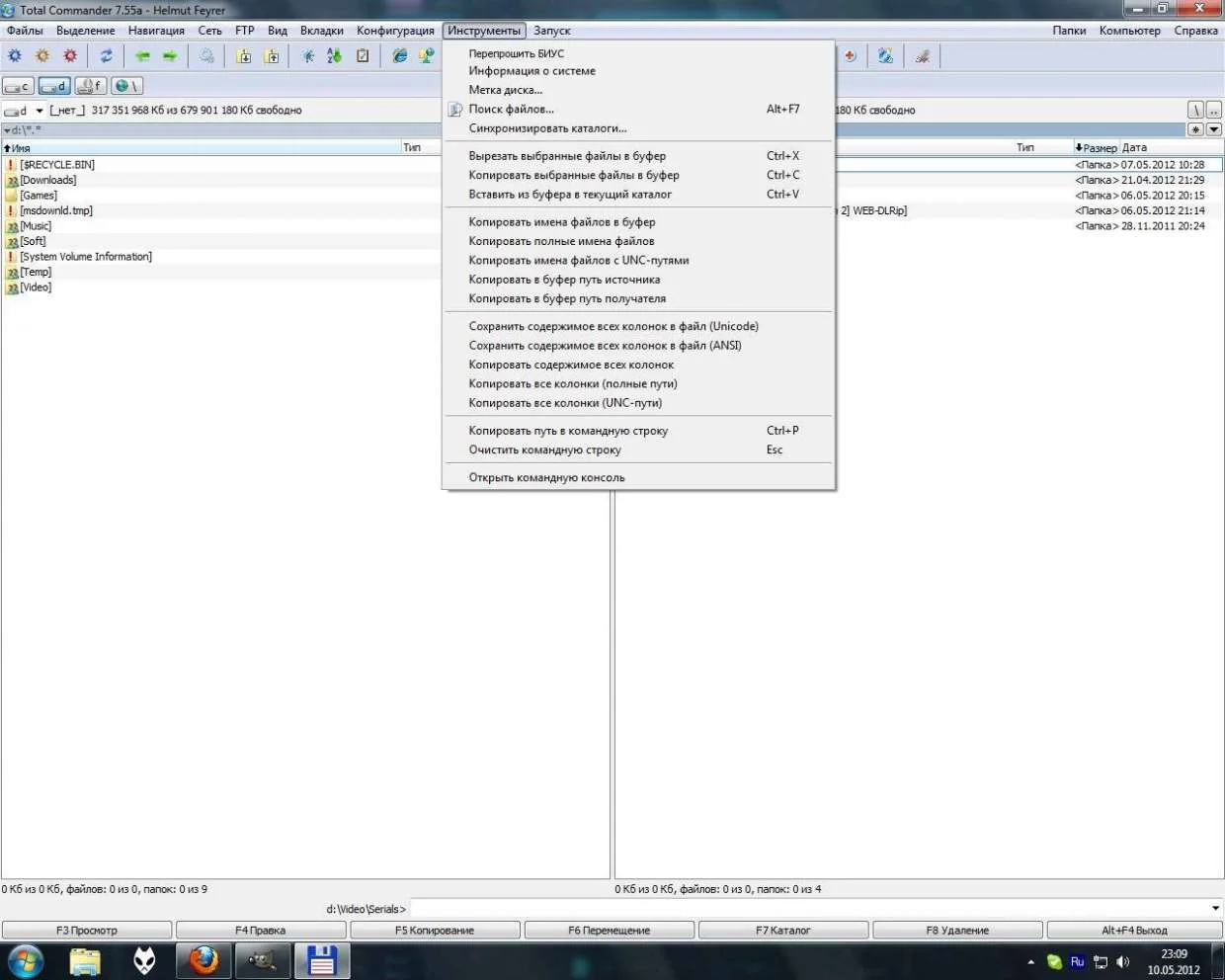1225x980 pixels.
Task: Open Windows Start menu orb
Action: (26, 960)
